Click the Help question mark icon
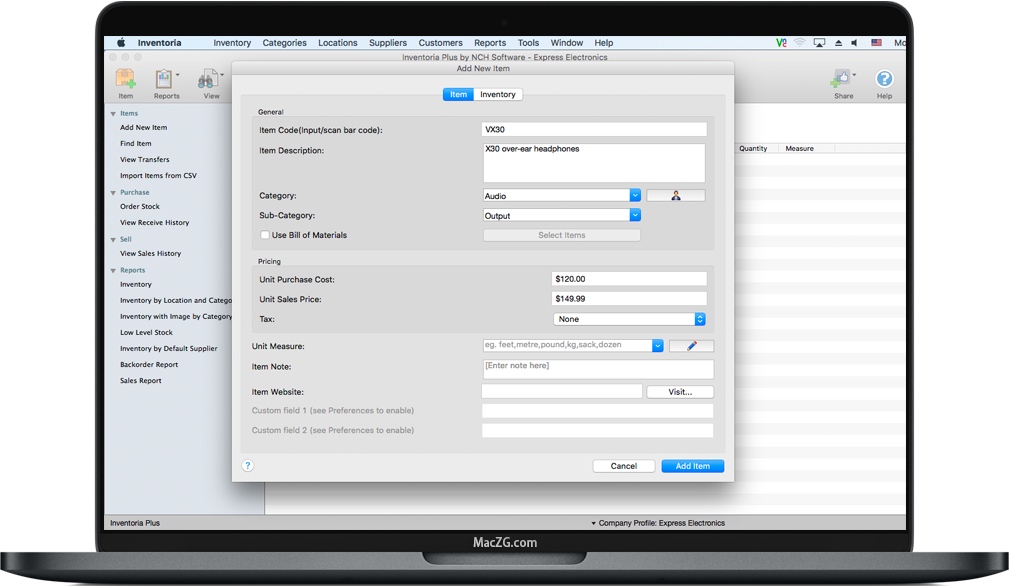 (884, 80)
